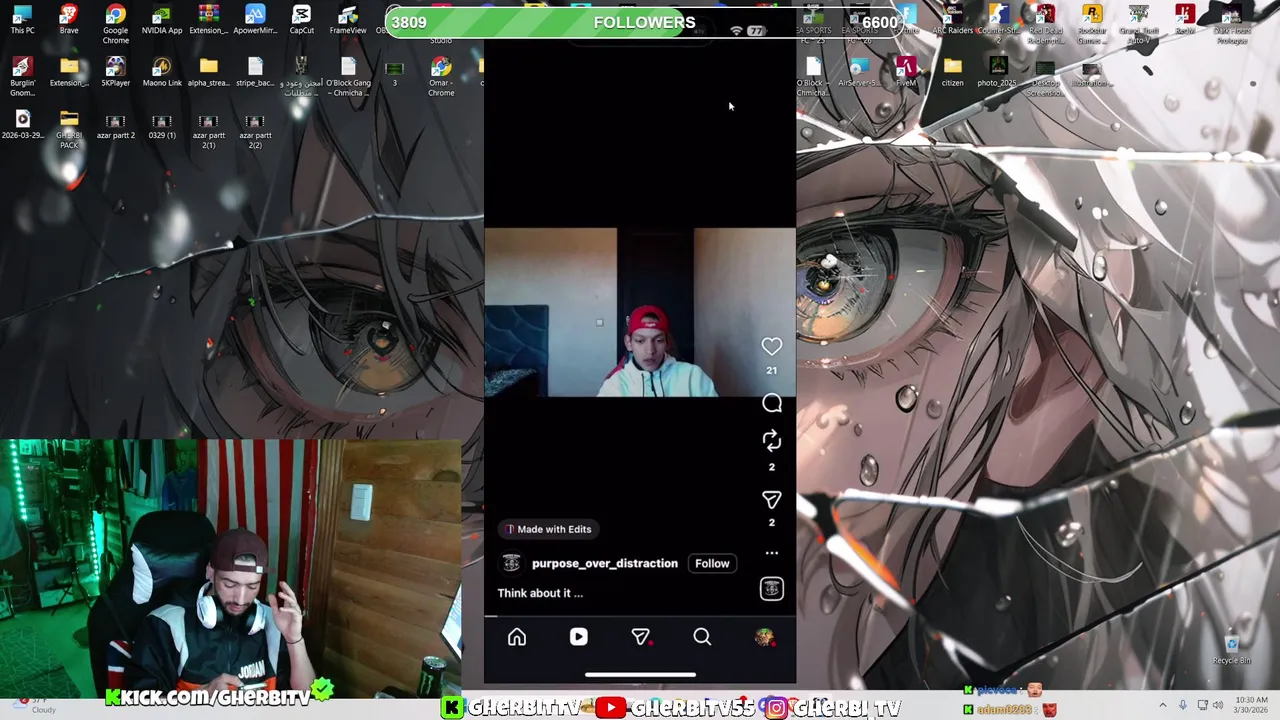
Task: Follow purpose_over_distraction
Action: pos(712,563)
